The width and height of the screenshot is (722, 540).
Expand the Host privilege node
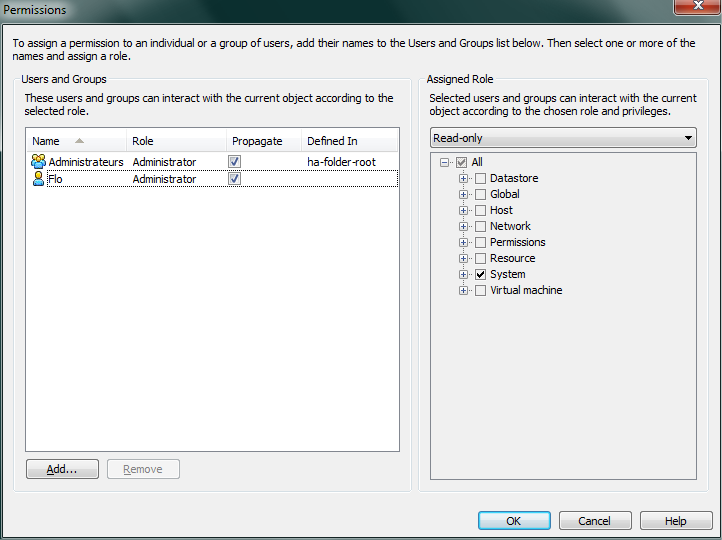click(463, 210)
